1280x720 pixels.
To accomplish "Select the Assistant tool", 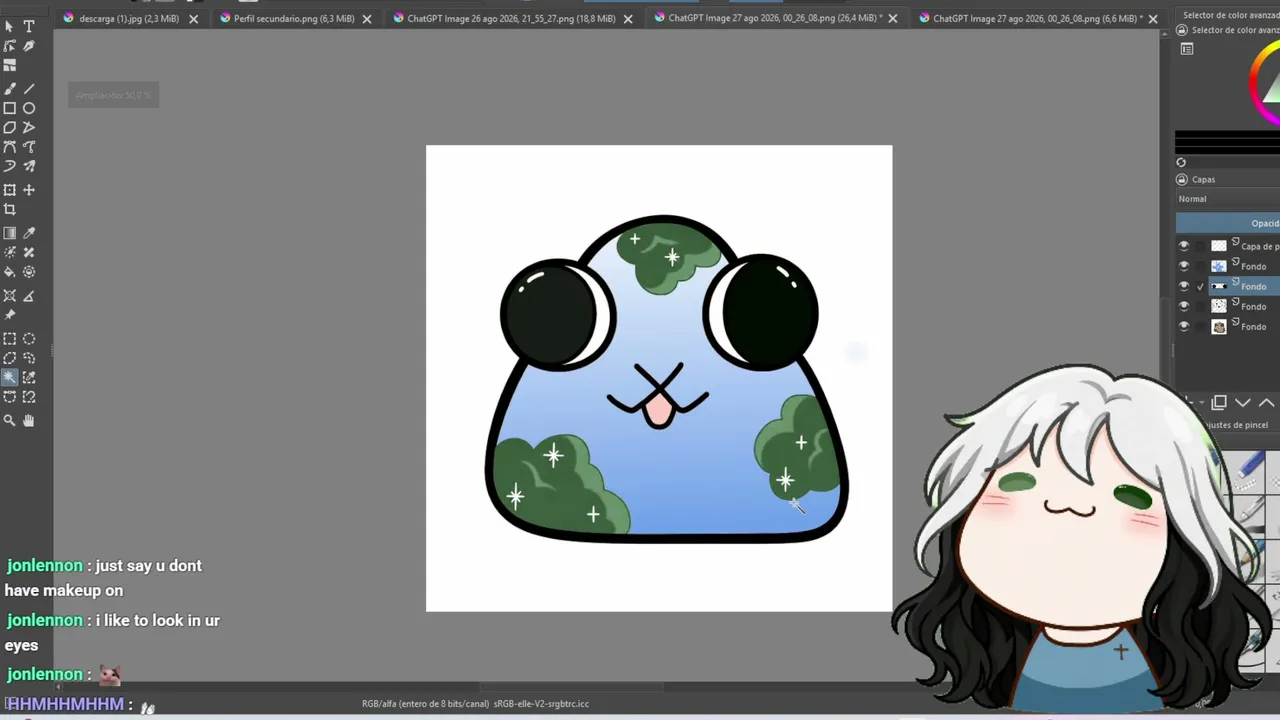I will (x=10, y=296).
